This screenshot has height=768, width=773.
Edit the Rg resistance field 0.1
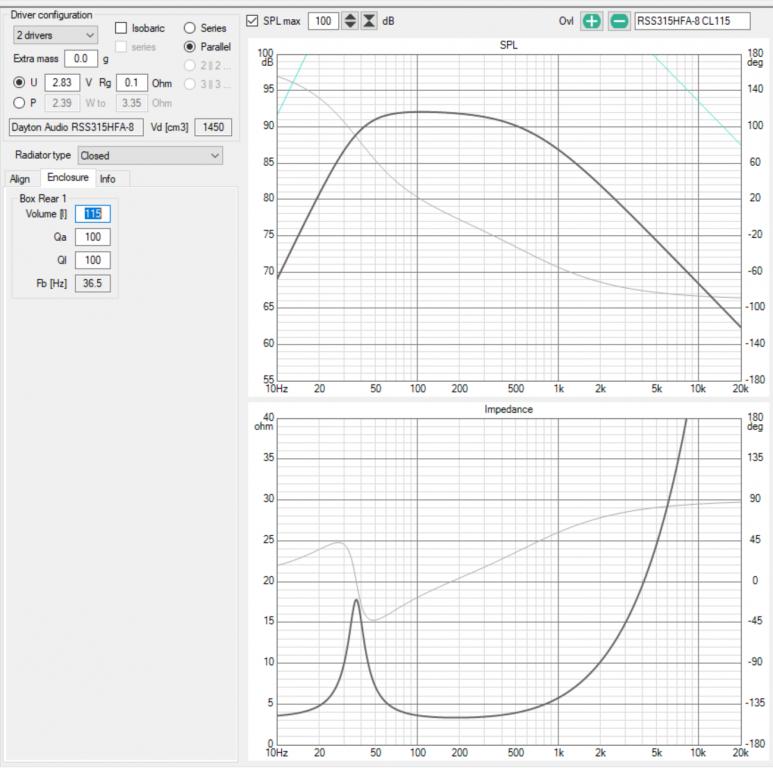[132, 82]
